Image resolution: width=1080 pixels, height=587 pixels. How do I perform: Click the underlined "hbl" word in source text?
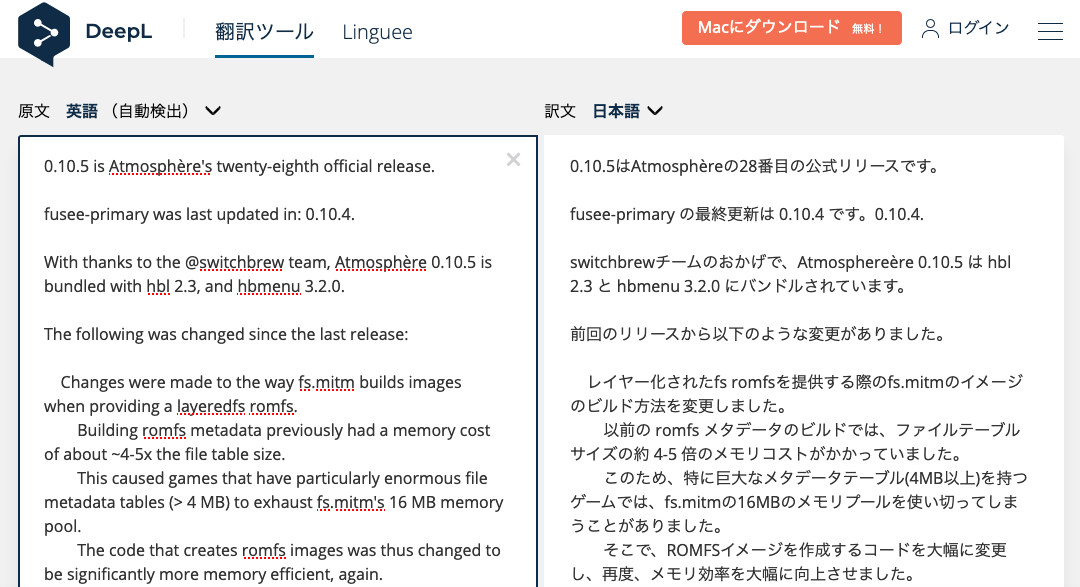[158, 287]
